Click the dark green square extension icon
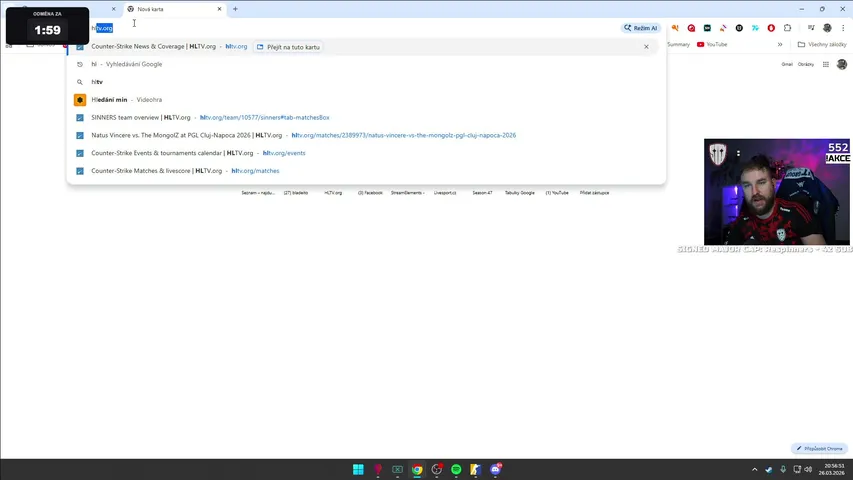The image size is (853, 480). click(707, 28)
